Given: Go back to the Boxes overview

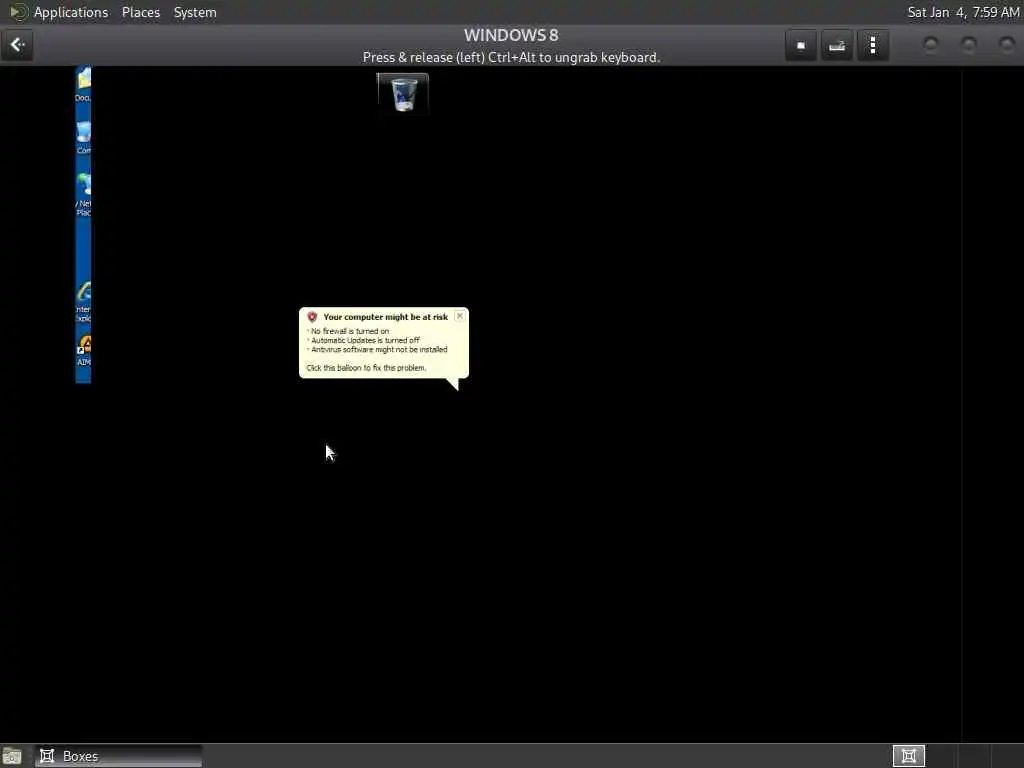Looking at the screenshot, I should [17, 45].
